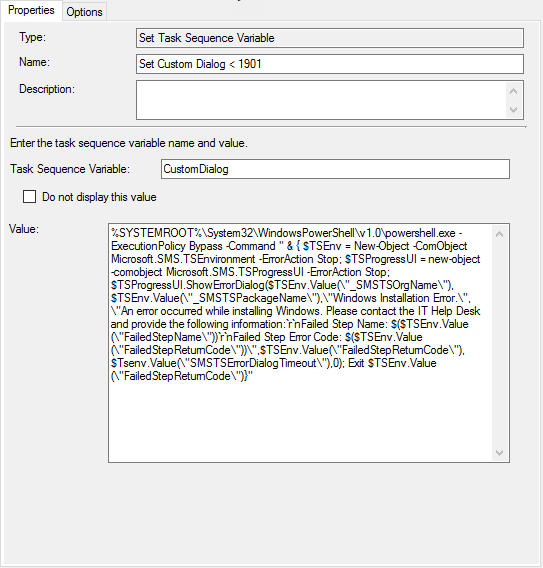This screenshot has width=543, height=568.
Task: Click 'Windows Installation Error' in the Value text
Action: [394, 298]
